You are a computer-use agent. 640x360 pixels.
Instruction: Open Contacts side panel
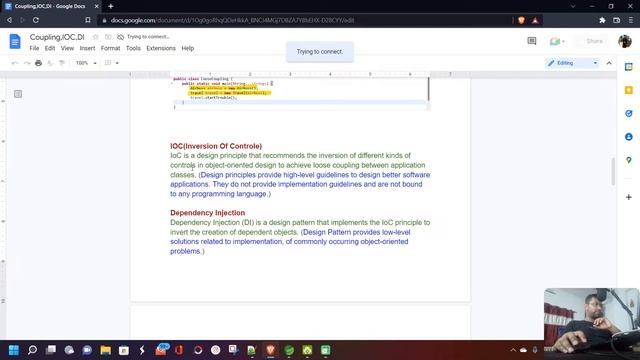tap(629, 137)
